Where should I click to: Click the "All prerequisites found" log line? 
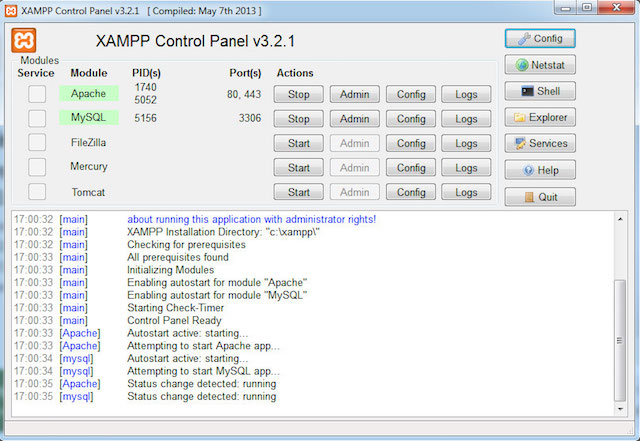coord(178,257)
